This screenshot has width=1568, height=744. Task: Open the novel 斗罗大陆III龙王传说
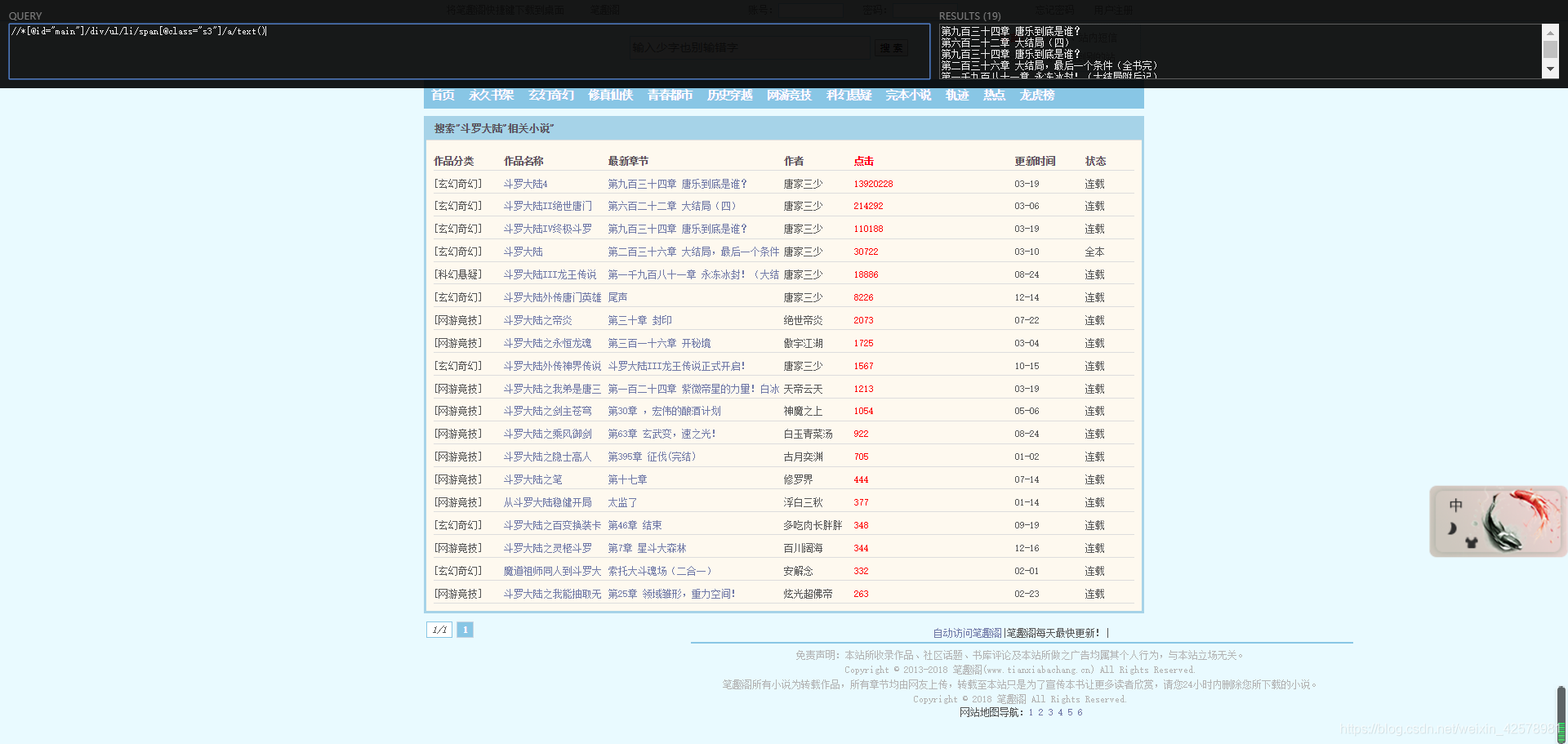point(550,275)
